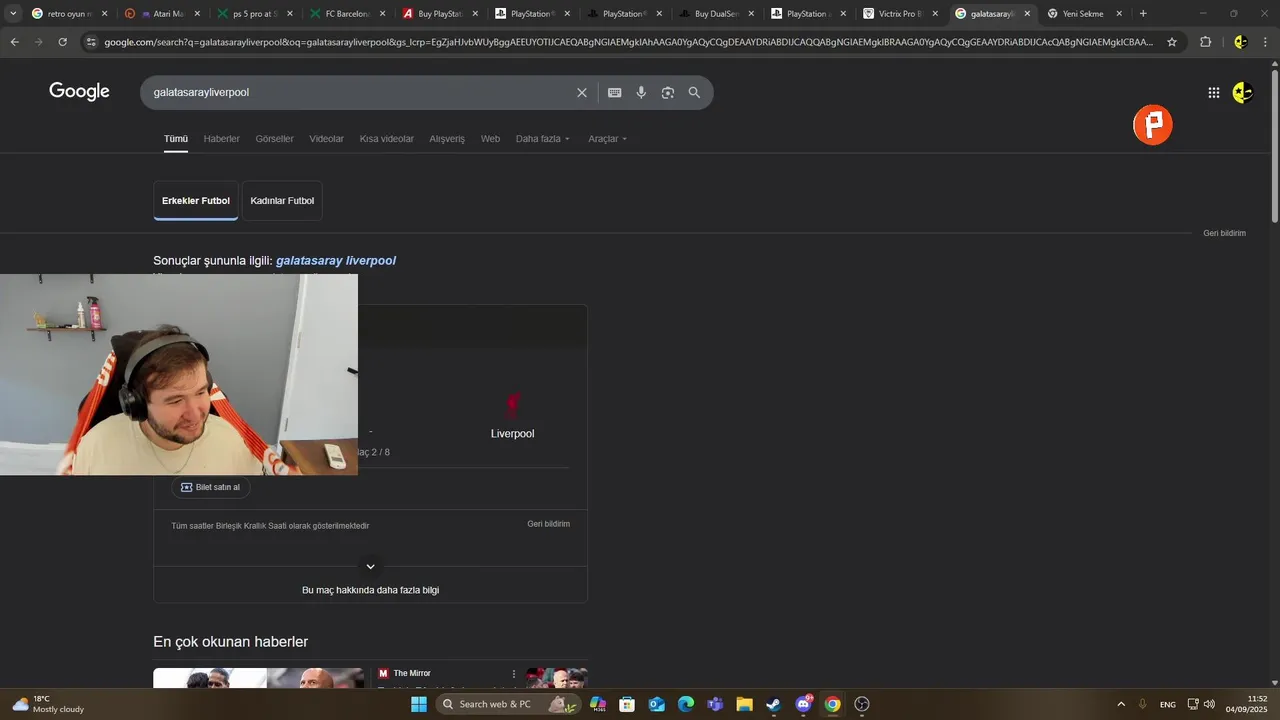Start a voice search with microphone
This screenshot has width=1280, height=720.
(641, 92)
